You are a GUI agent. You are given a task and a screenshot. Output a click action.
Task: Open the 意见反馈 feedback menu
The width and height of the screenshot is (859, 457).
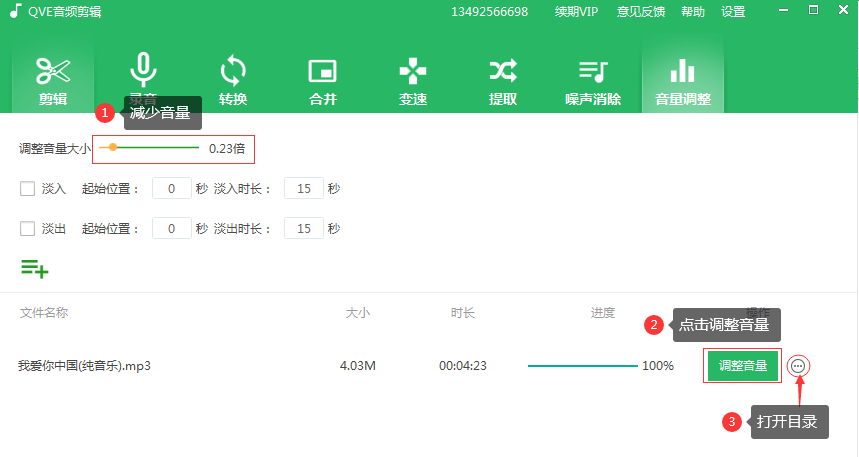pos(641,12)
